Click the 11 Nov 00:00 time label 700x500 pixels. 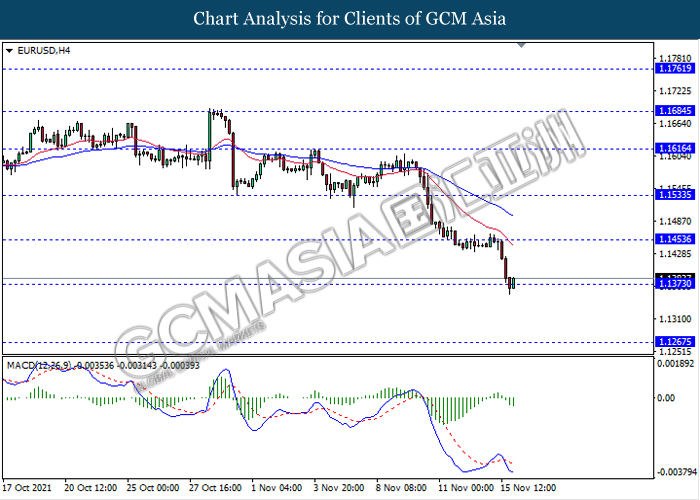(x=466, y=488)
